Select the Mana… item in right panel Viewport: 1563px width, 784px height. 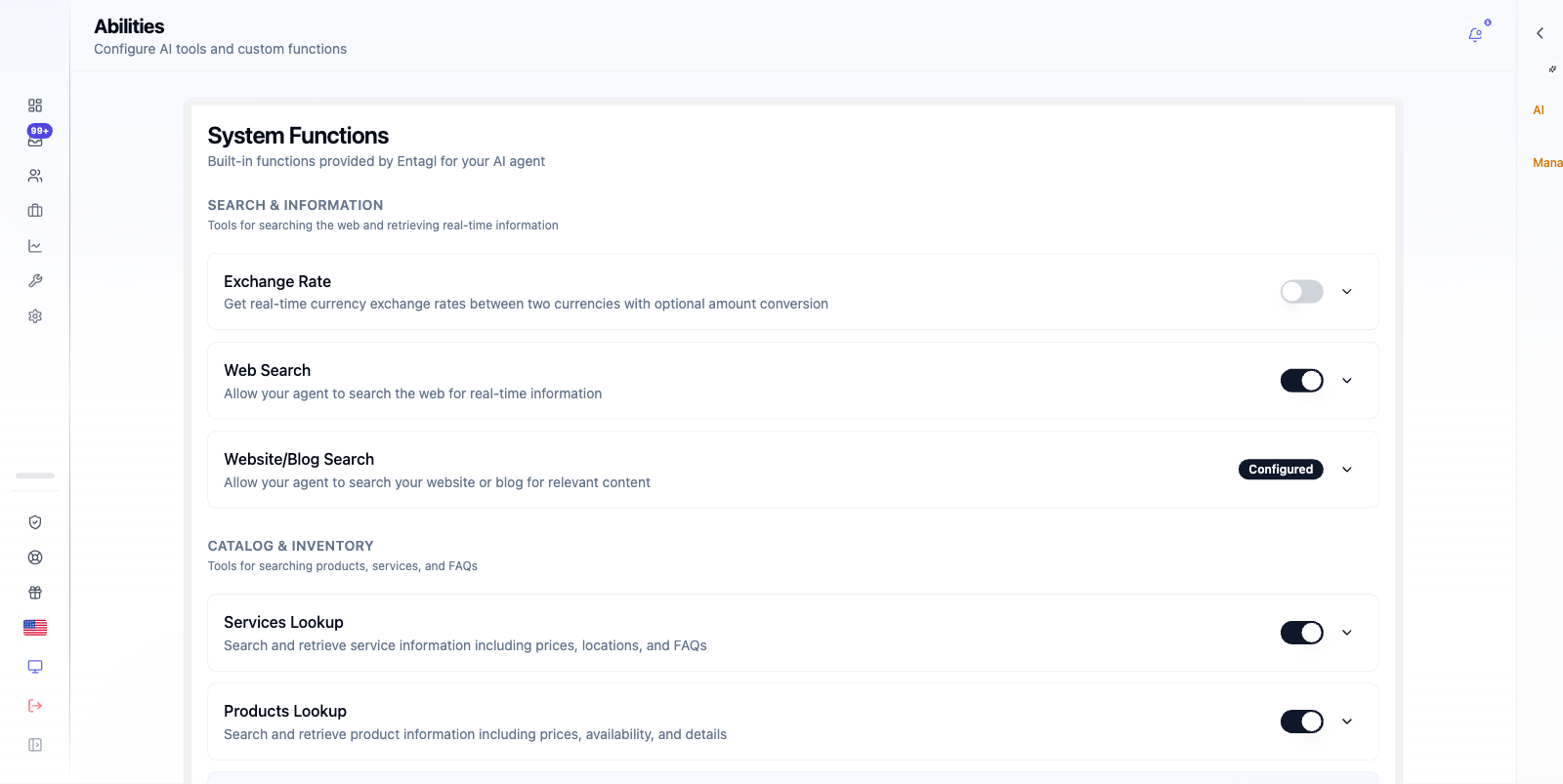click(x=1547, y=163)
